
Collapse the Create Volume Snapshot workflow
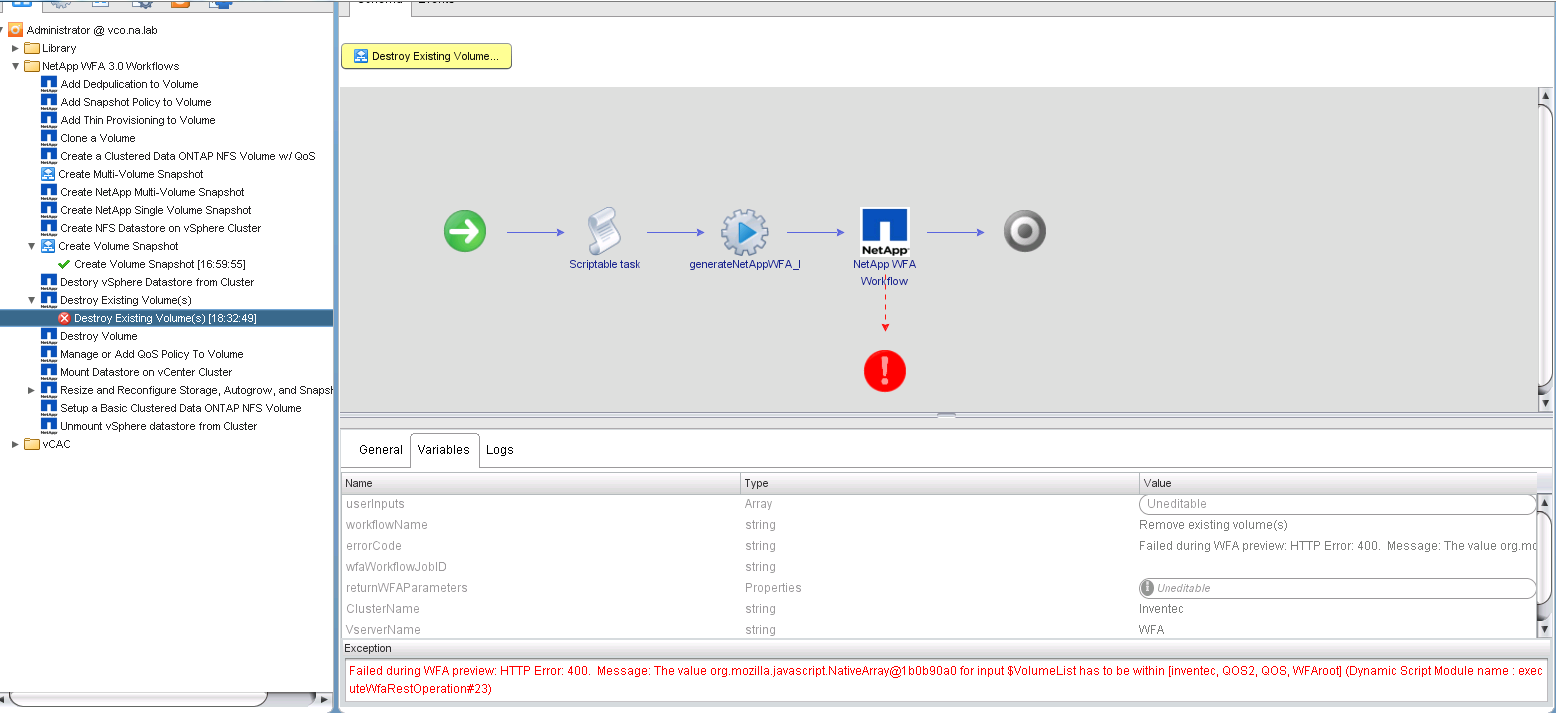(31, 246)
